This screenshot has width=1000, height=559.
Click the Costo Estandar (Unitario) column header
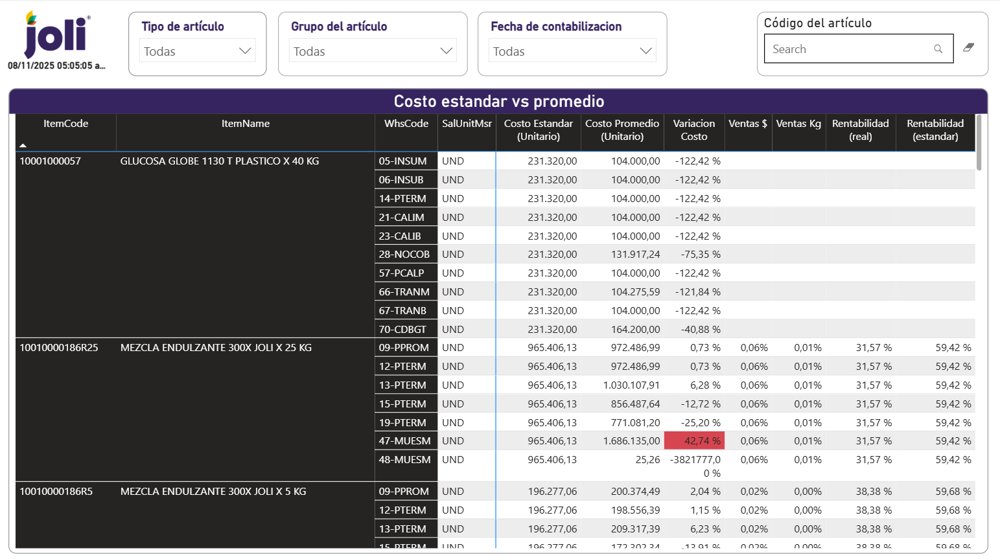538,130
